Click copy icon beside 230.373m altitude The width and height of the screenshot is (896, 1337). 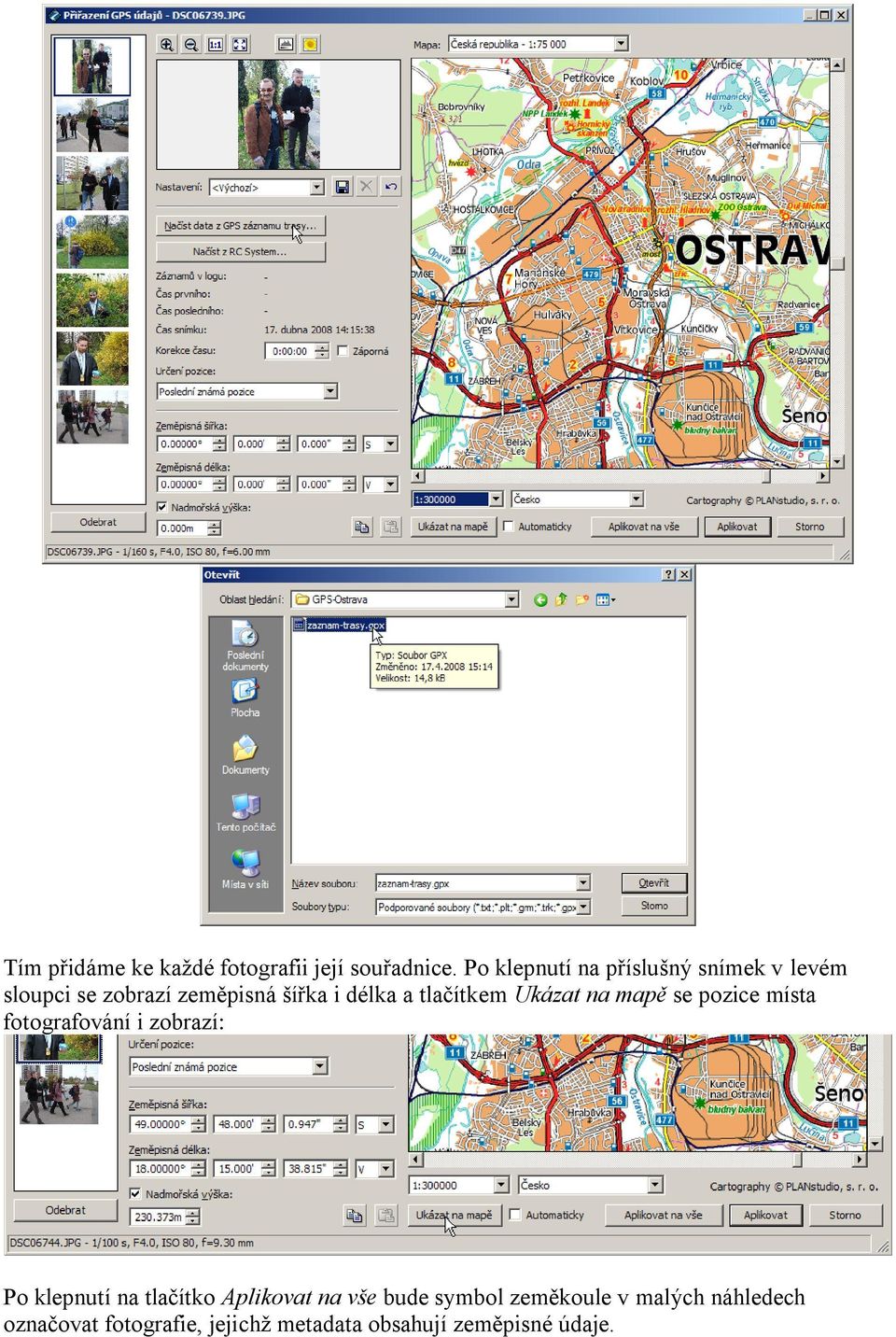click(355, 1216)
